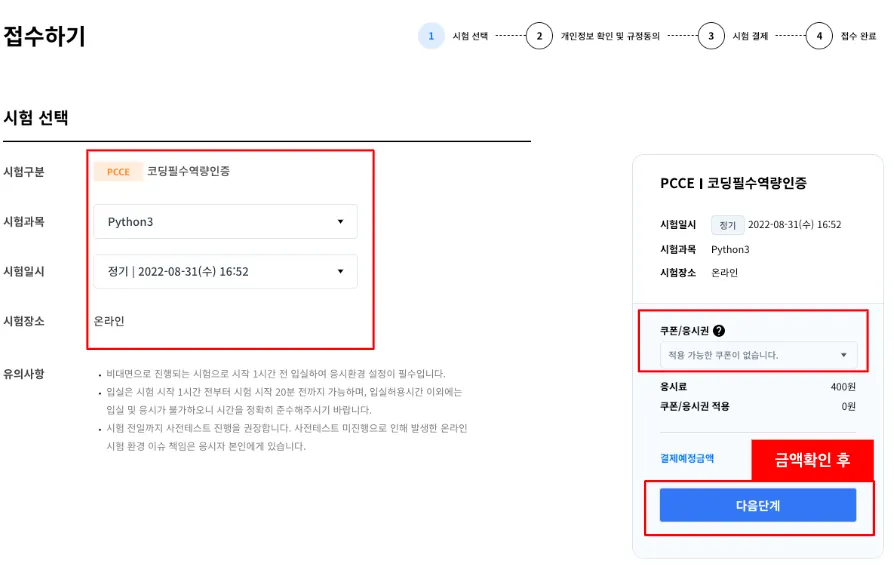Click the 결제예정금액 link text
The height and width of the screenshot is (568, 894).
tap(686, 458)
